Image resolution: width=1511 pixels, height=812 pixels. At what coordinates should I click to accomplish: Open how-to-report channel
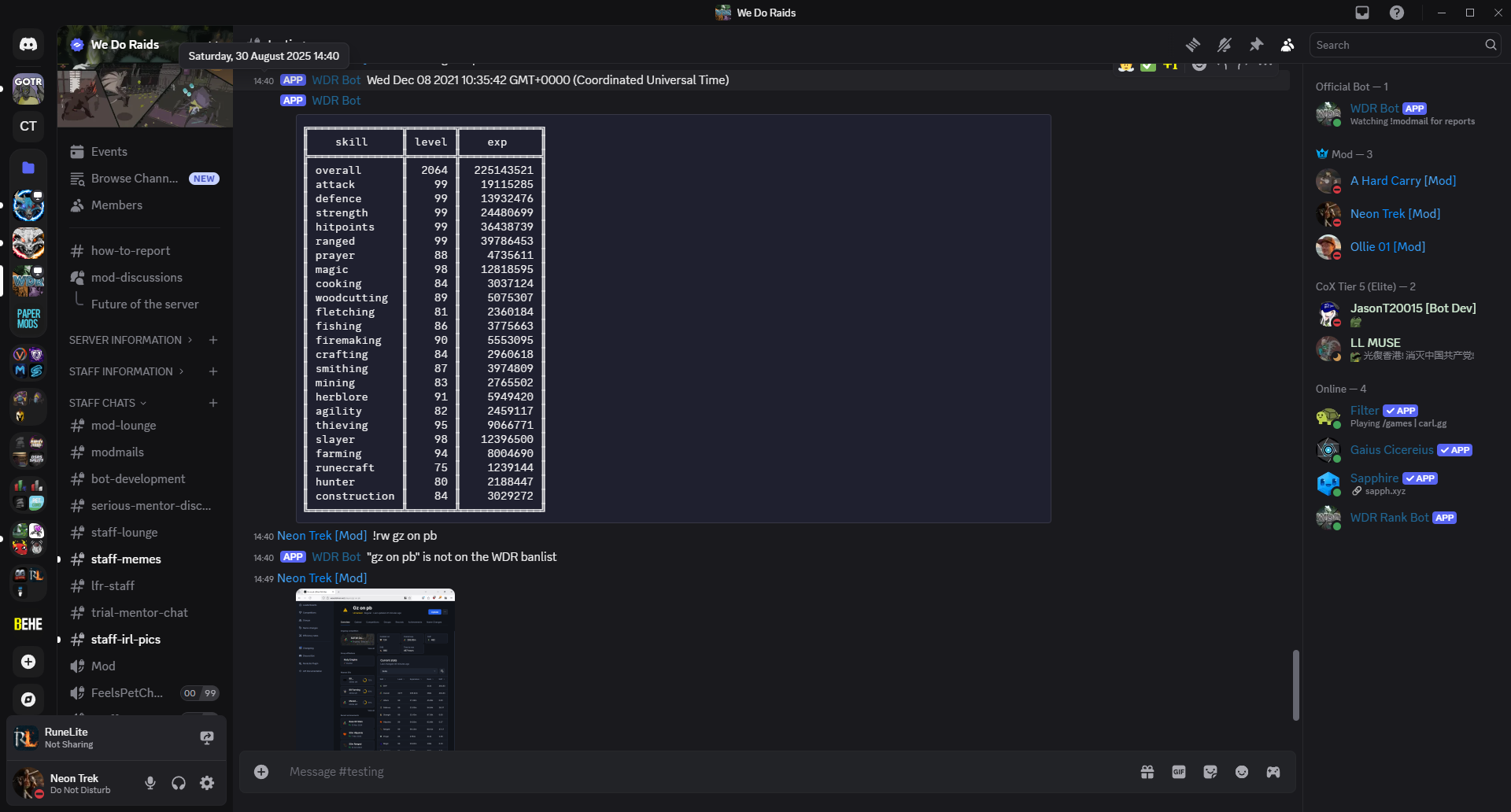pos(144,251)
